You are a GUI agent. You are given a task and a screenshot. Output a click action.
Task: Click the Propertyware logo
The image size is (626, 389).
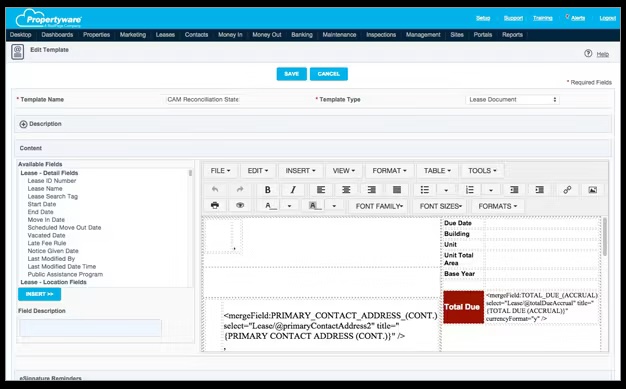[49, 18]
